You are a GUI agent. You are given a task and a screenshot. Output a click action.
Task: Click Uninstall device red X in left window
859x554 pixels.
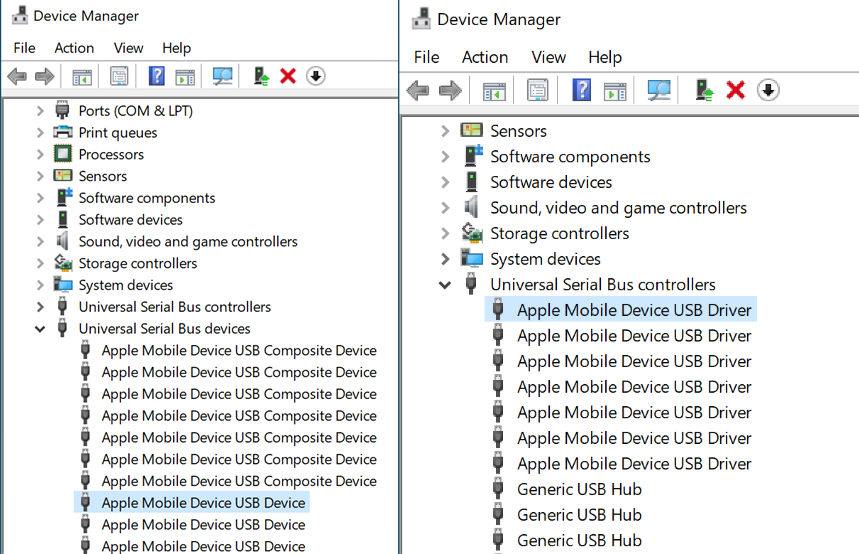coord(288,76)
